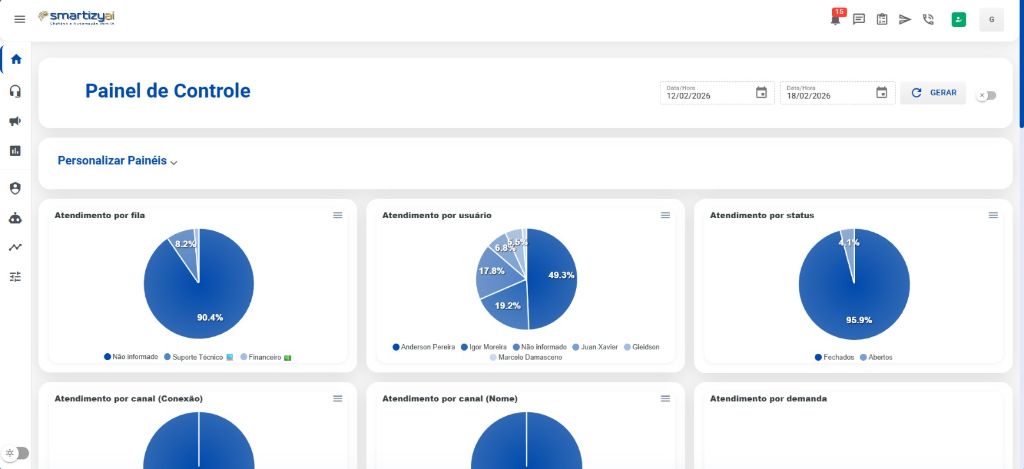Click the Atendimento por status title
The height and width of the screenshot is (469, 1024).
pyautogui.click(x=762, y=215)
